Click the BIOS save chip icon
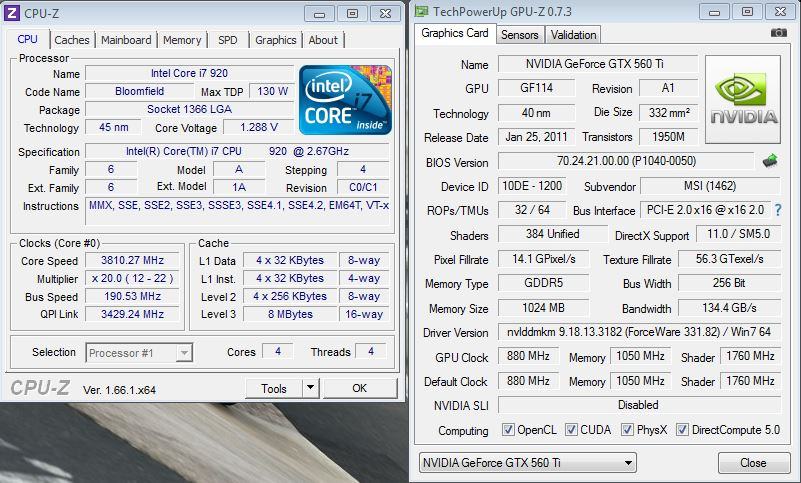Image resolution: width=801 pixels, height=483 pixels. pos(769,160)
